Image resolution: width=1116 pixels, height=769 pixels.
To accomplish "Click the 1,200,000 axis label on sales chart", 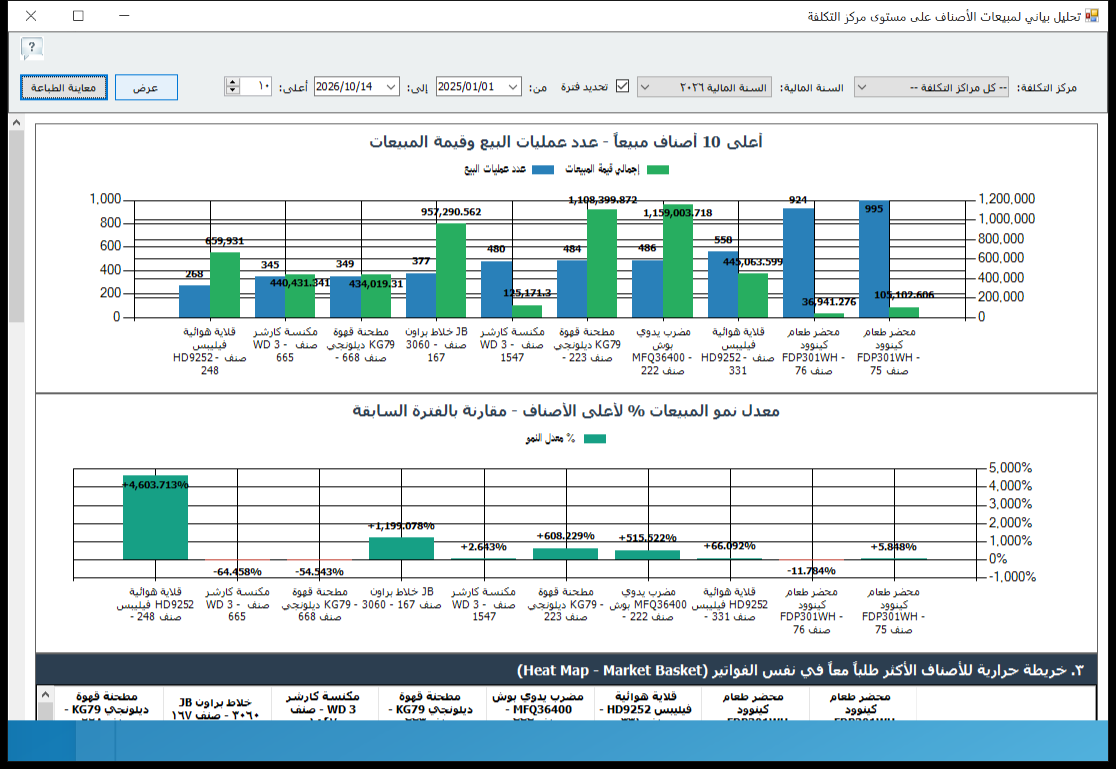I will (1007, 199).
